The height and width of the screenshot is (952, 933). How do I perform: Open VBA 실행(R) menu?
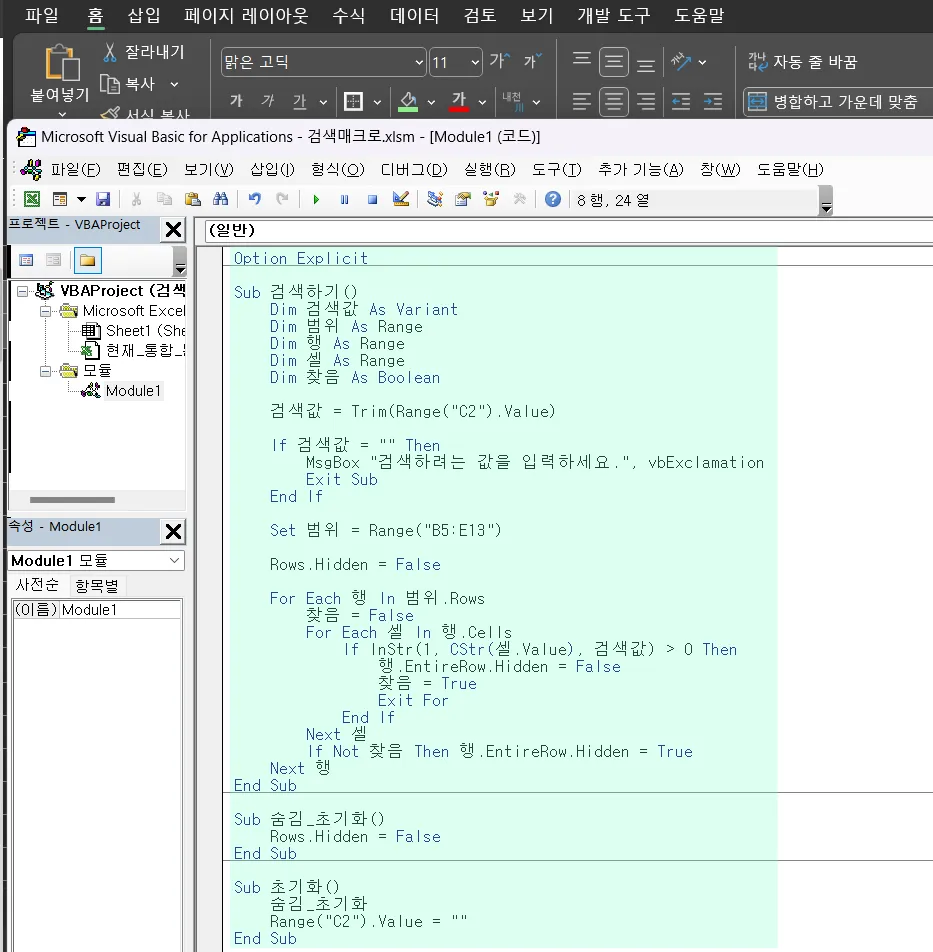[489, 169]
